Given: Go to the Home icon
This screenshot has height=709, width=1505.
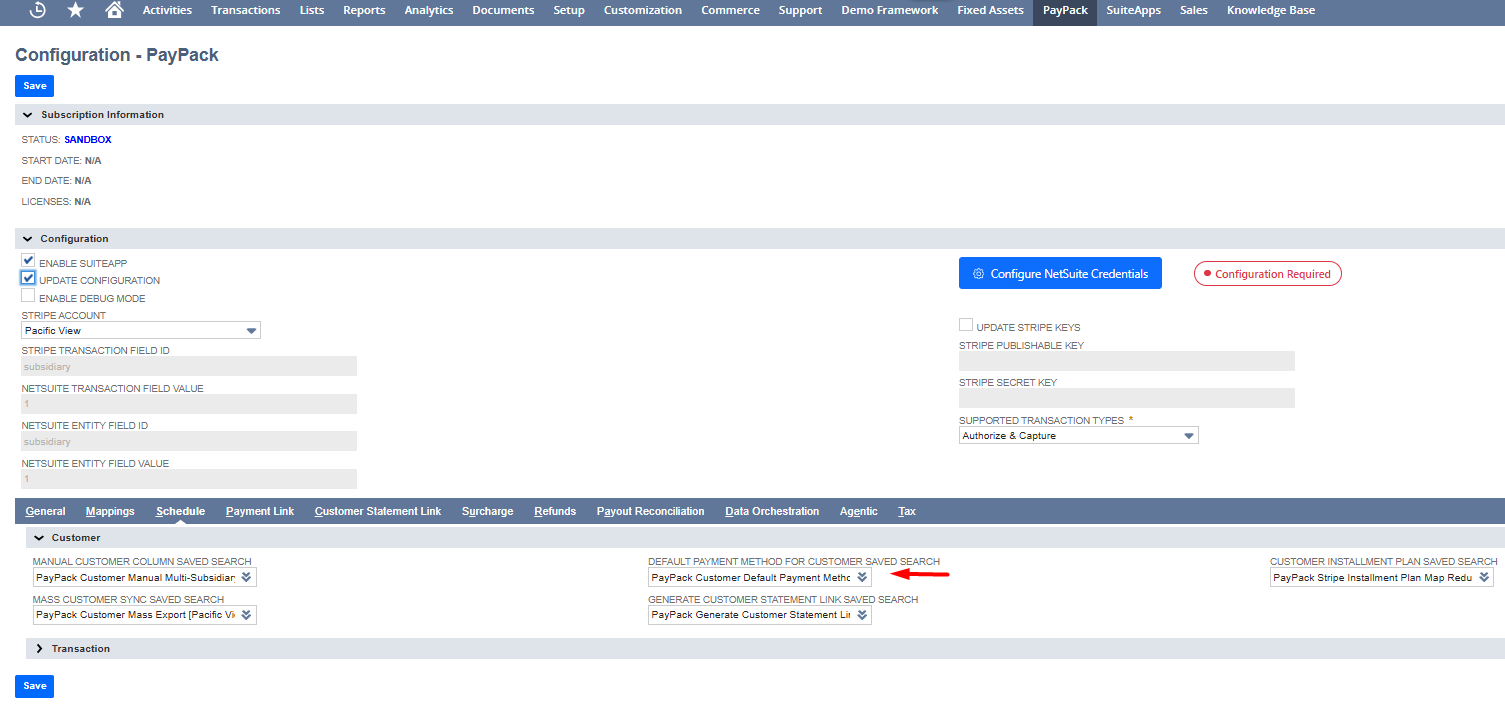Looking at the screenshot, I should 114,10.
